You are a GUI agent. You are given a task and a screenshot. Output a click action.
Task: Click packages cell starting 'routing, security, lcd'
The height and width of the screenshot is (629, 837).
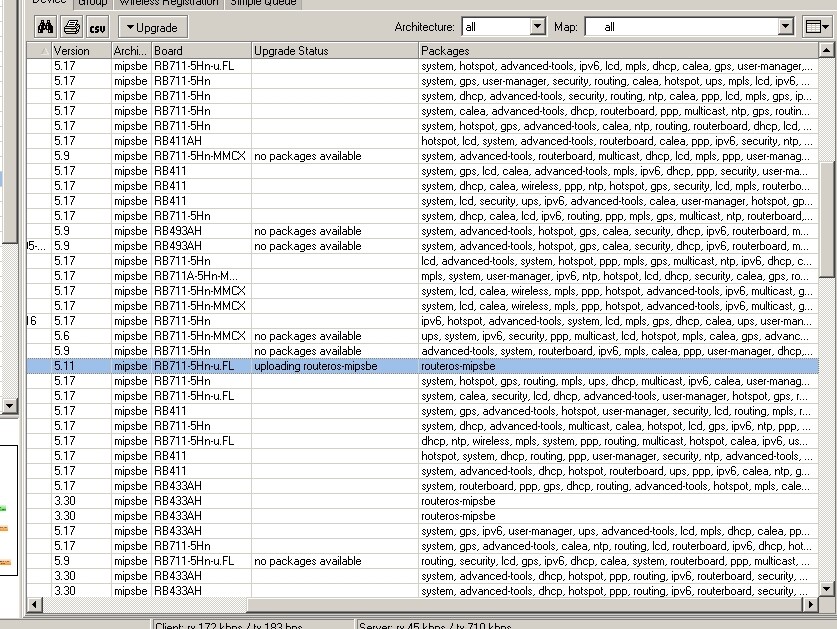(618, 561)
